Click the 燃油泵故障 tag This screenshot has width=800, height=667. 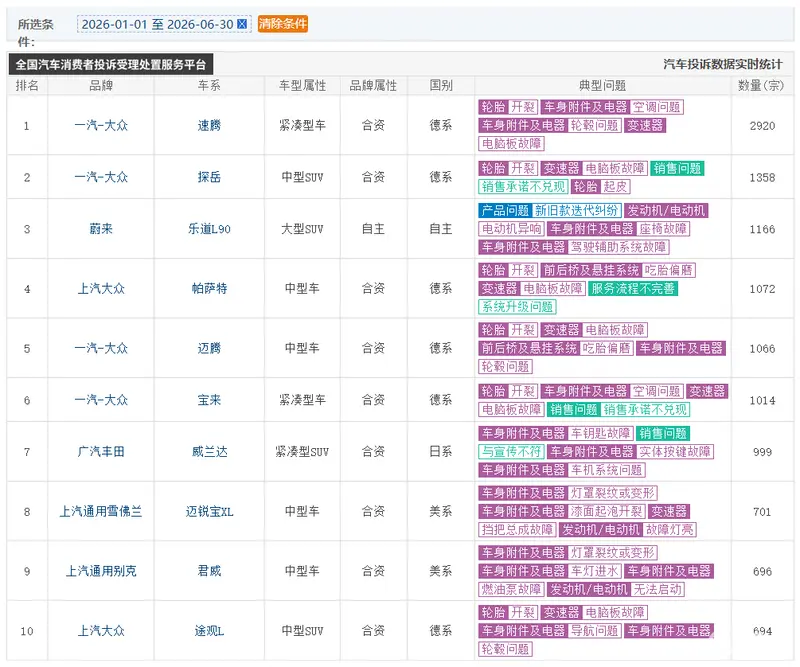click(x=512, y=589)
